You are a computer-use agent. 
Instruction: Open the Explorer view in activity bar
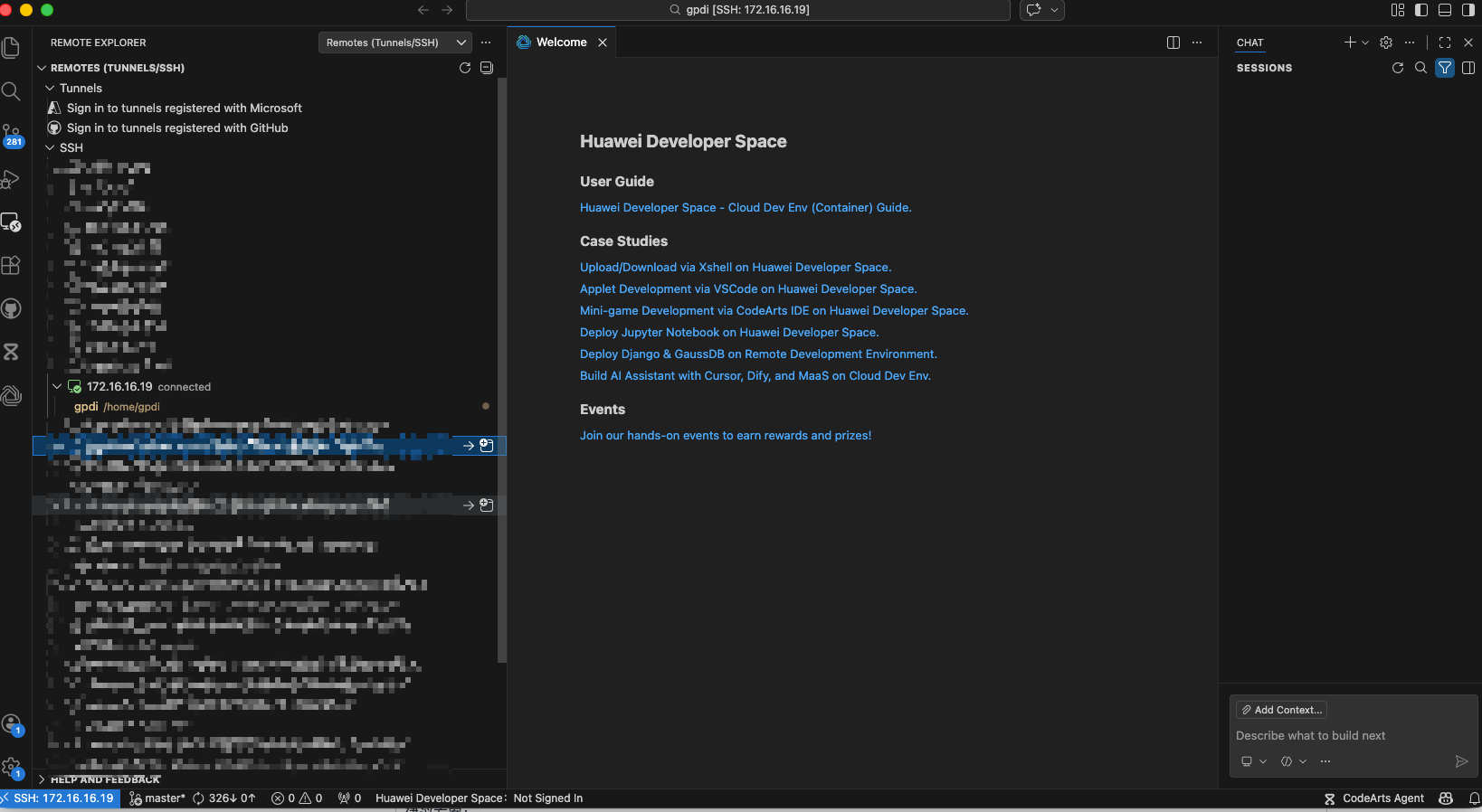[12, 48]
